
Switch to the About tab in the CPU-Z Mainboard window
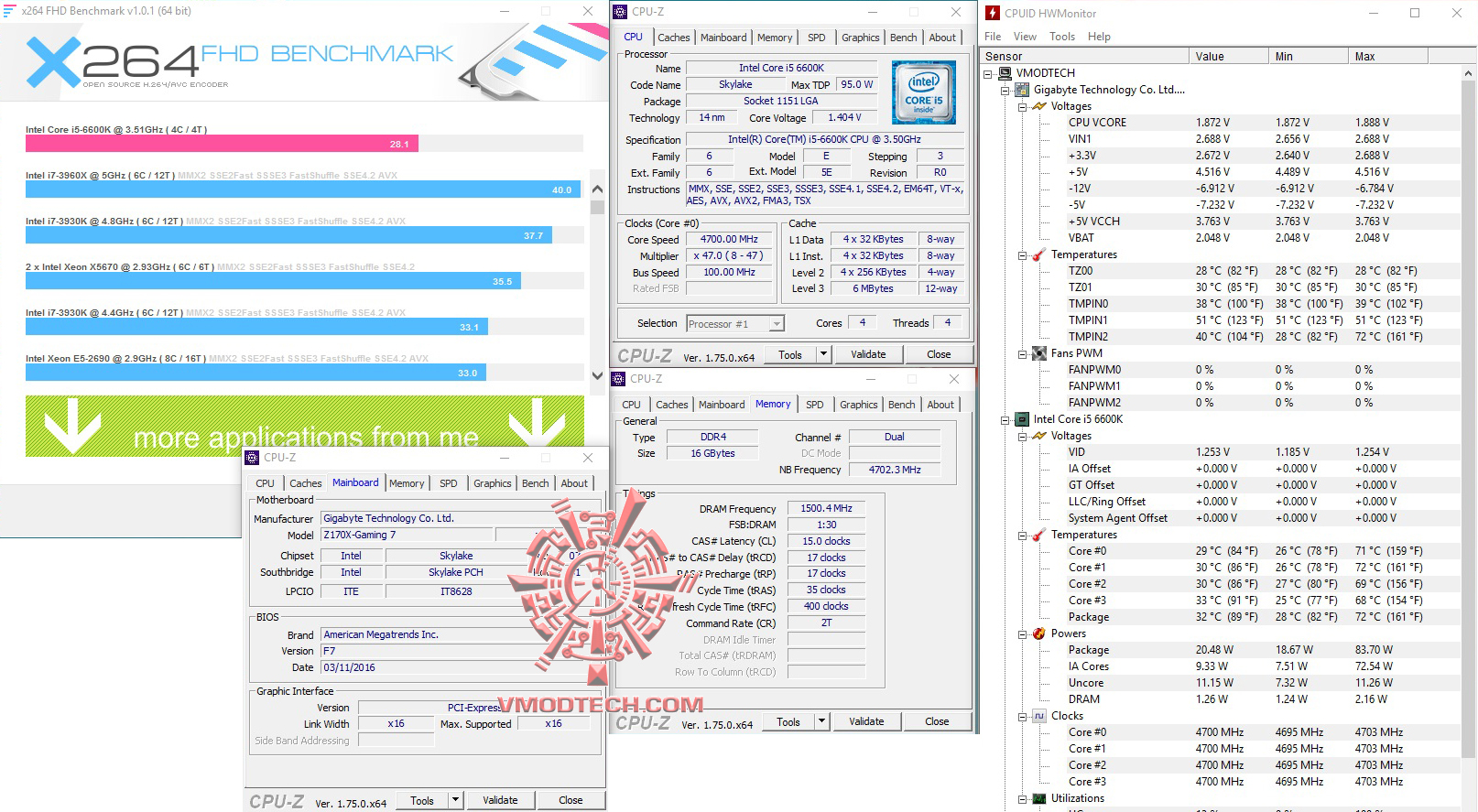(x=574, y=483)
